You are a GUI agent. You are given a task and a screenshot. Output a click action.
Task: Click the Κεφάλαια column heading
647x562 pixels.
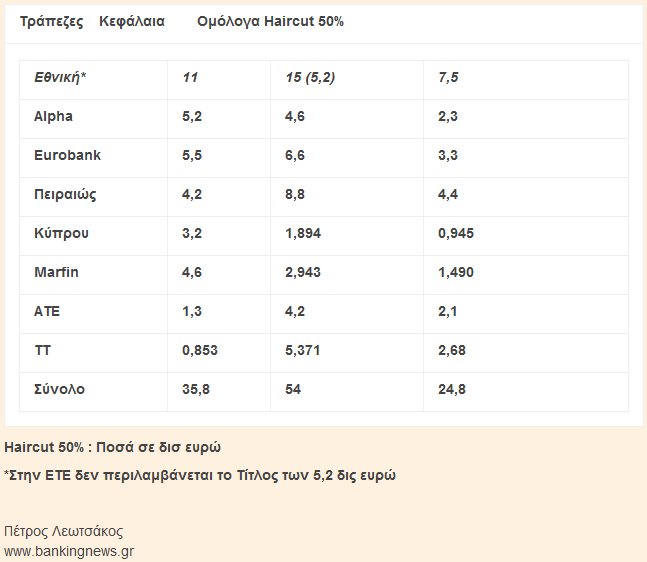132,21
